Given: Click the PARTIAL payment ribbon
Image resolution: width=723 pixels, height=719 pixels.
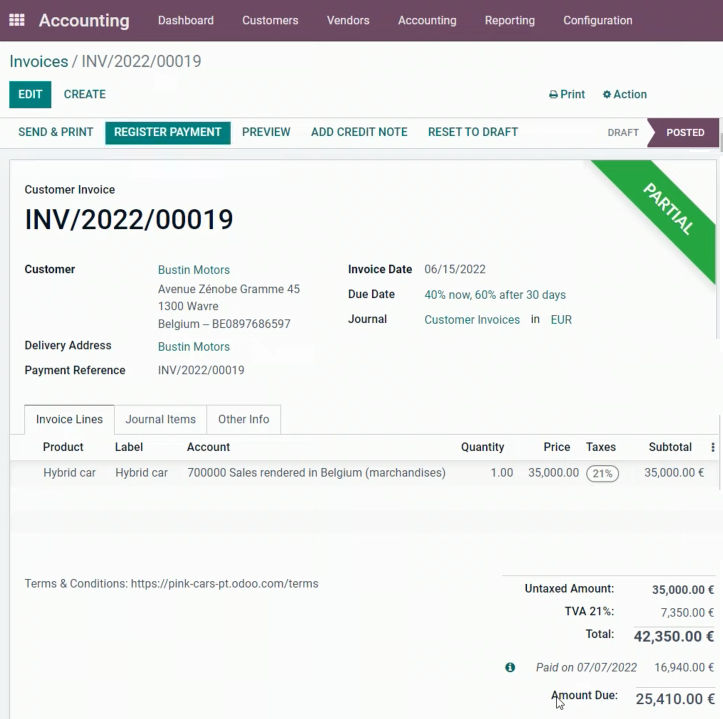Looking at the screenshot, I should pyautogui.click(x=668, y=209).
